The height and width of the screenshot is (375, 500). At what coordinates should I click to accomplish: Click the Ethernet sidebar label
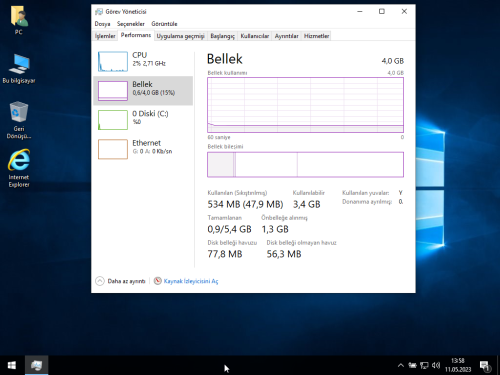(x=146, y=143)
